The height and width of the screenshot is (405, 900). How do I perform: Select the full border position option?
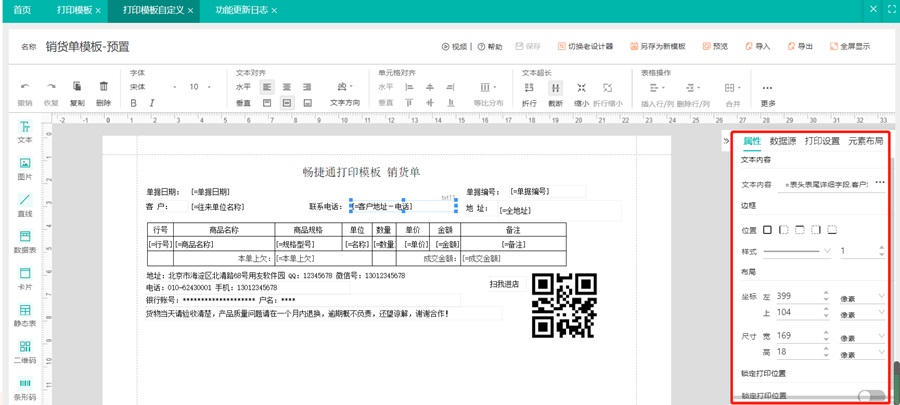point(768,230)
